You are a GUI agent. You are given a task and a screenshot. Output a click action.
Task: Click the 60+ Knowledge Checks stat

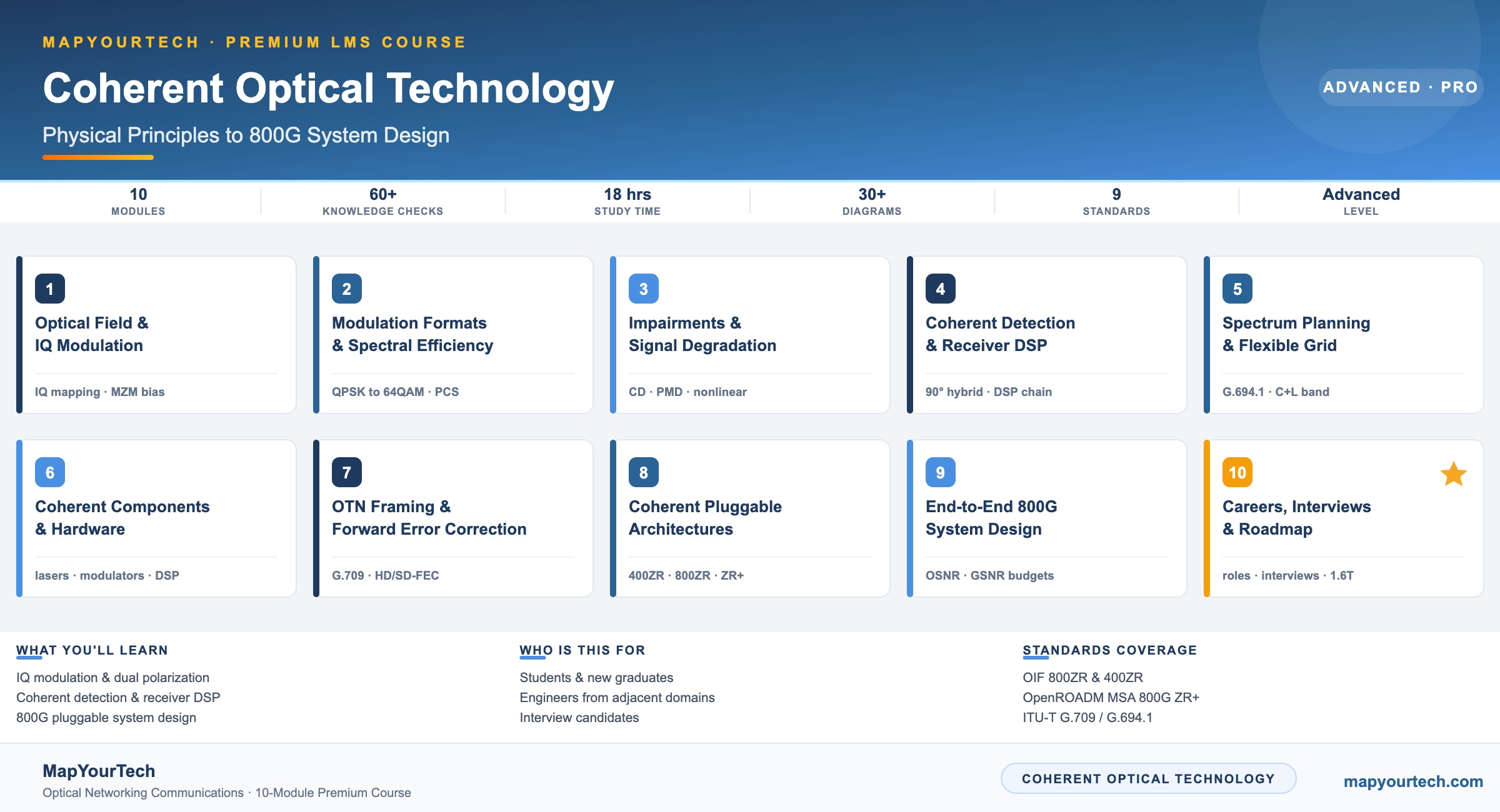click(383, 202)
